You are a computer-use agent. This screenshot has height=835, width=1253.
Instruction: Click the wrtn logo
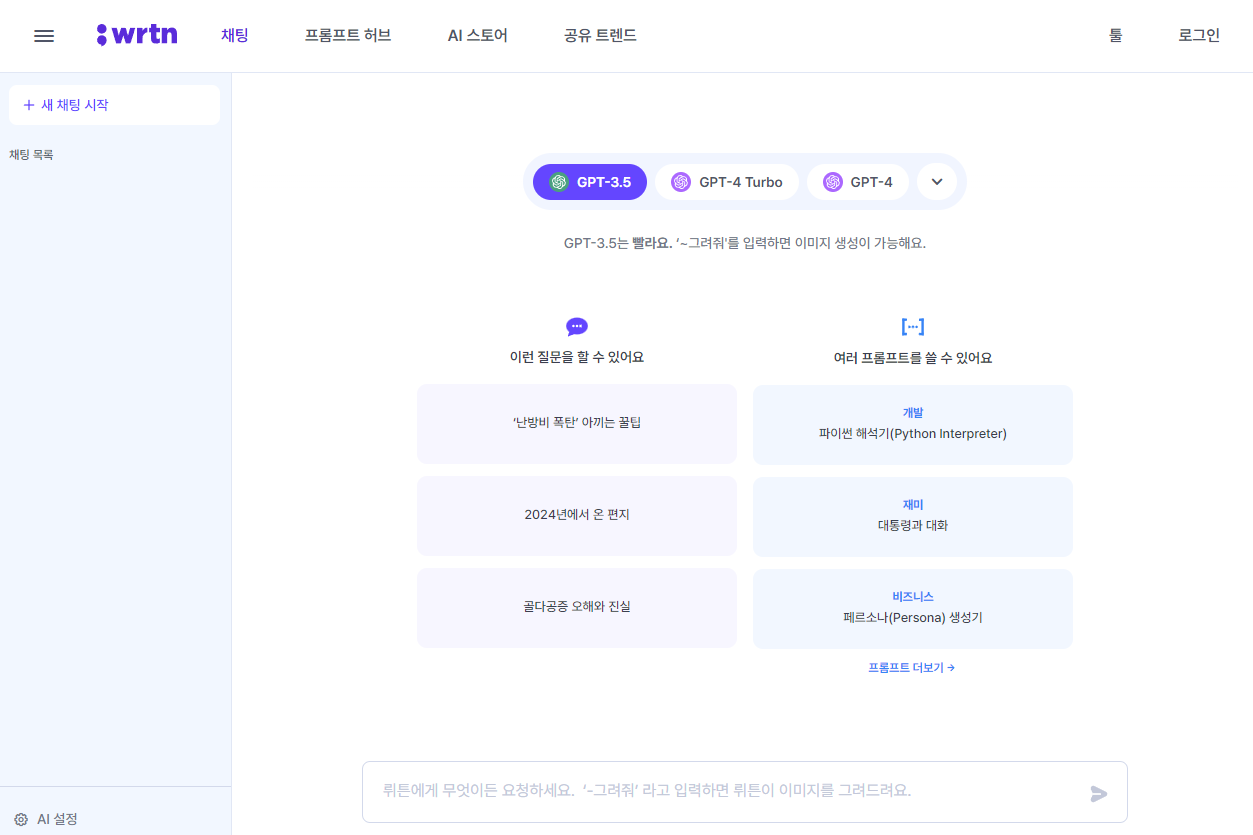[137, 33]
